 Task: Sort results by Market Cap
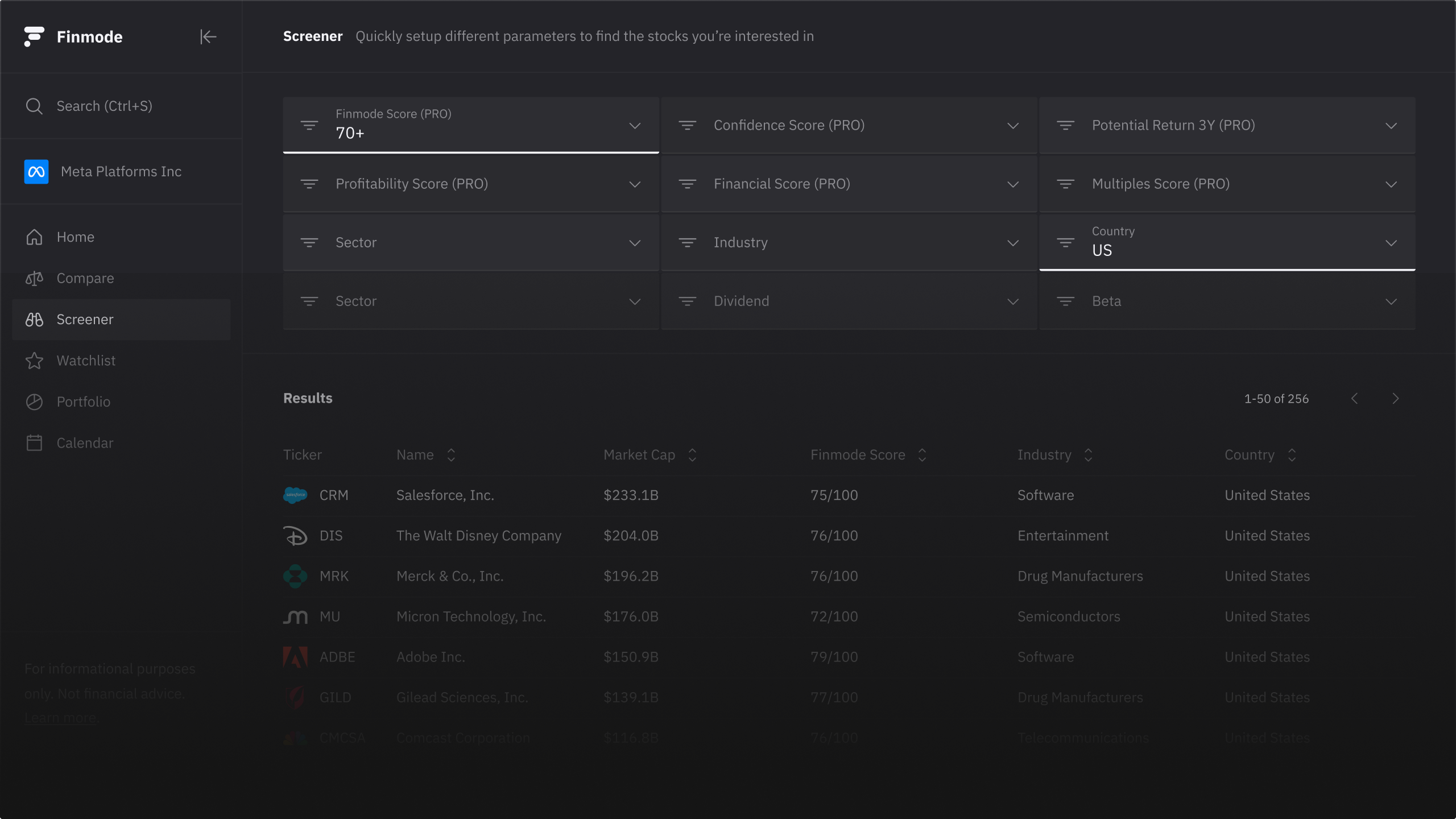[692, 455]
